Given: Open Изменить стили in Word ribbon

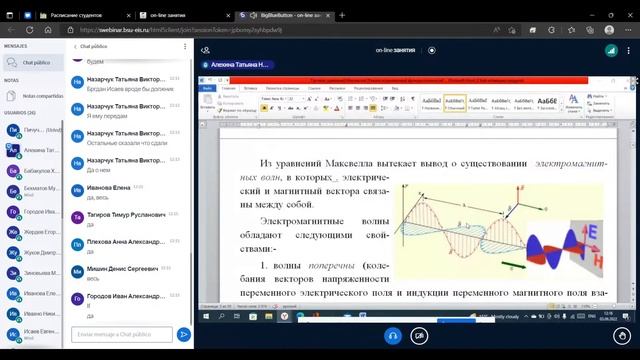Looking at the screenshot, I should point(573,104).
